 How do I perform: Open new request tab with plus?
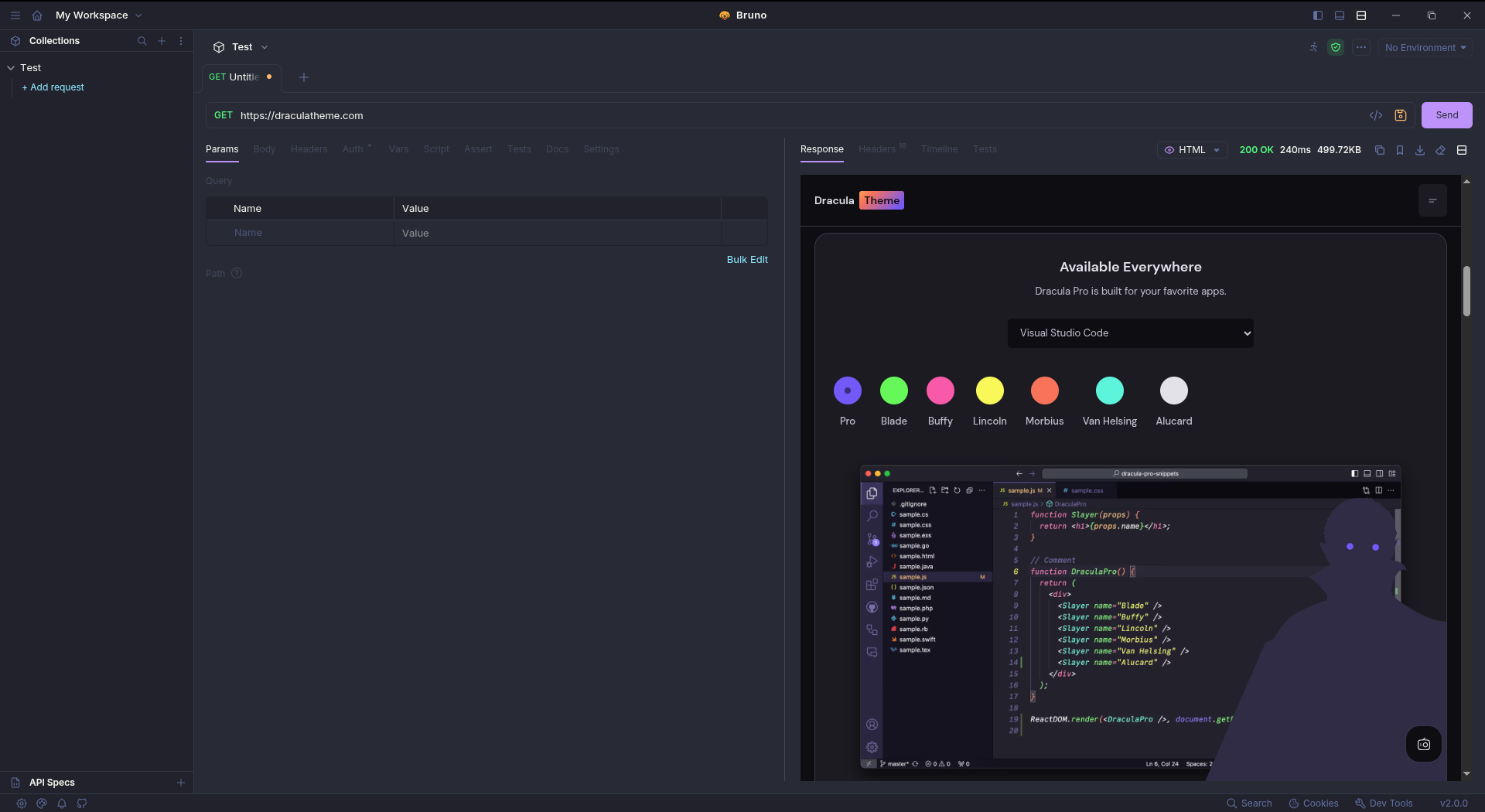click(304, 77)
